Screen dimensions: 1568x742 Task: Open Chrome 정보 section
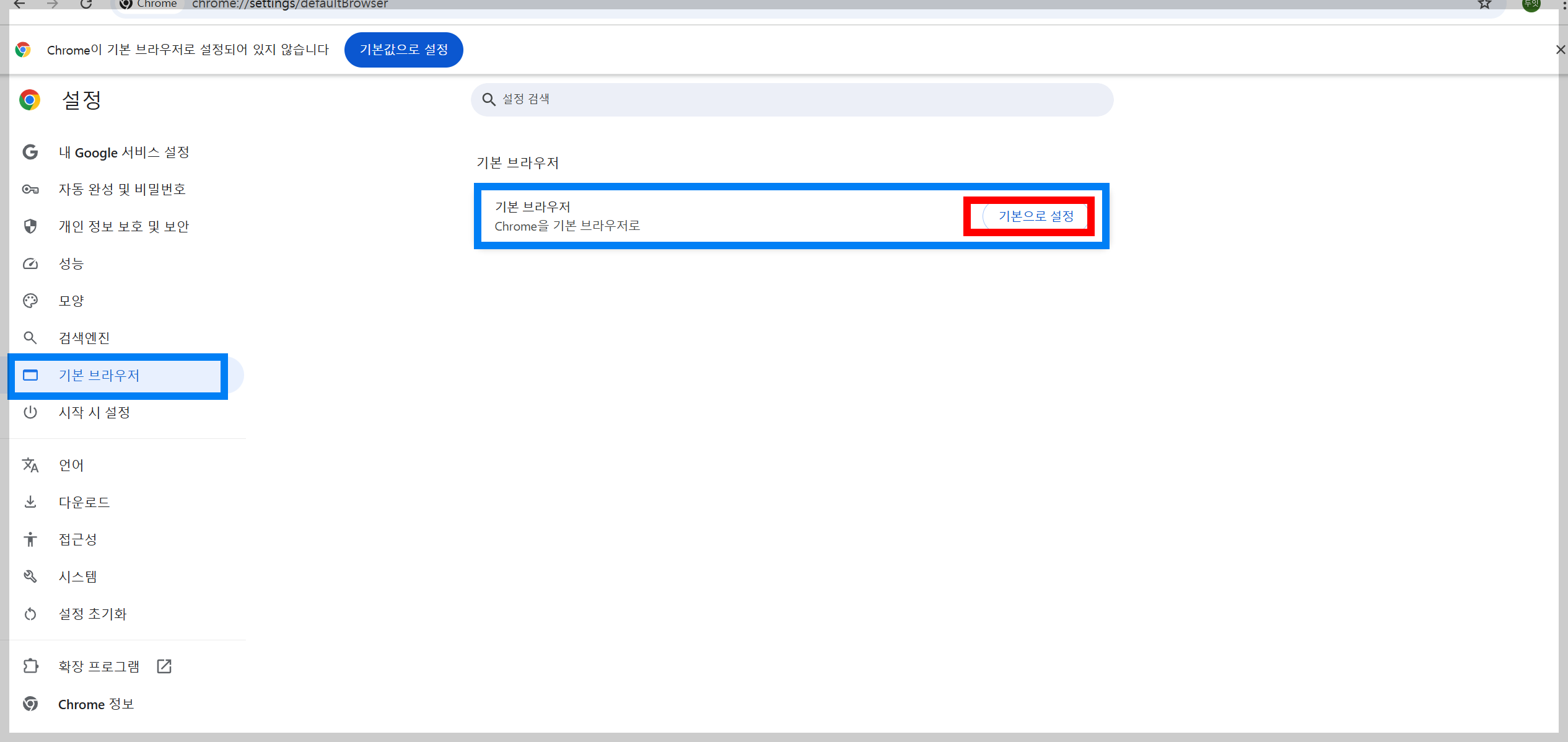click(96, 704)
